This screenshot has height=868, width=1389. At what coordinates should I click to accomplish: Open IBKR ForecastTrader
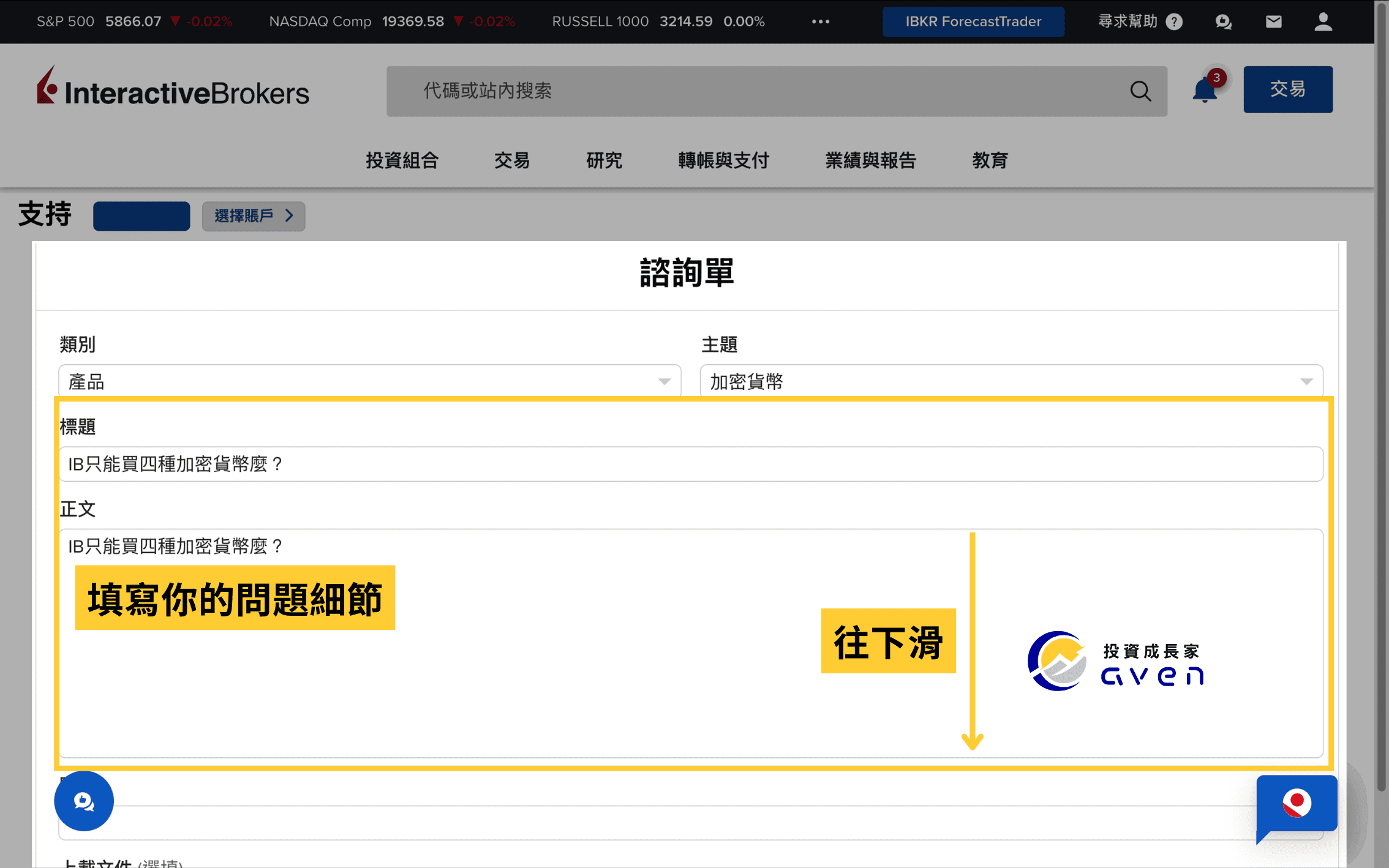click(973, 21)
